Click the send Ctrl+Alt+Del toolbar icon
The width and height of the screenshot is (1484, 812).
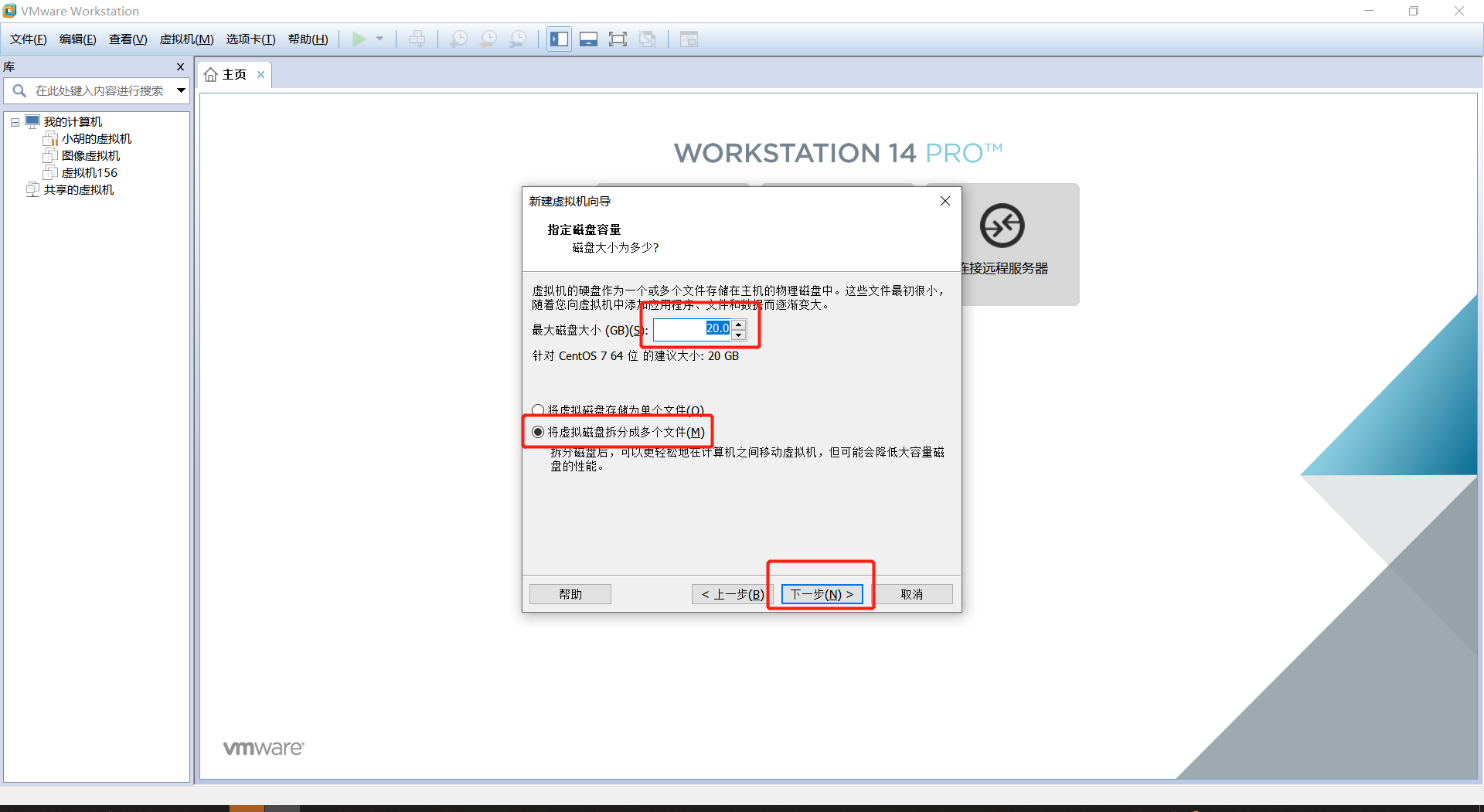pyautogui.click(x=417, y=39)
